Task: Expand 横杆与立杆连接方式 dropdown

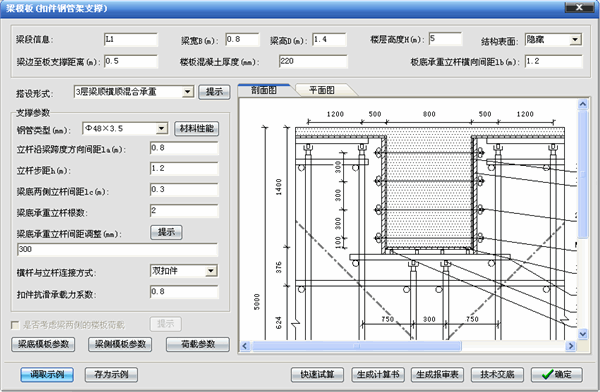Action: click(211, 271)
